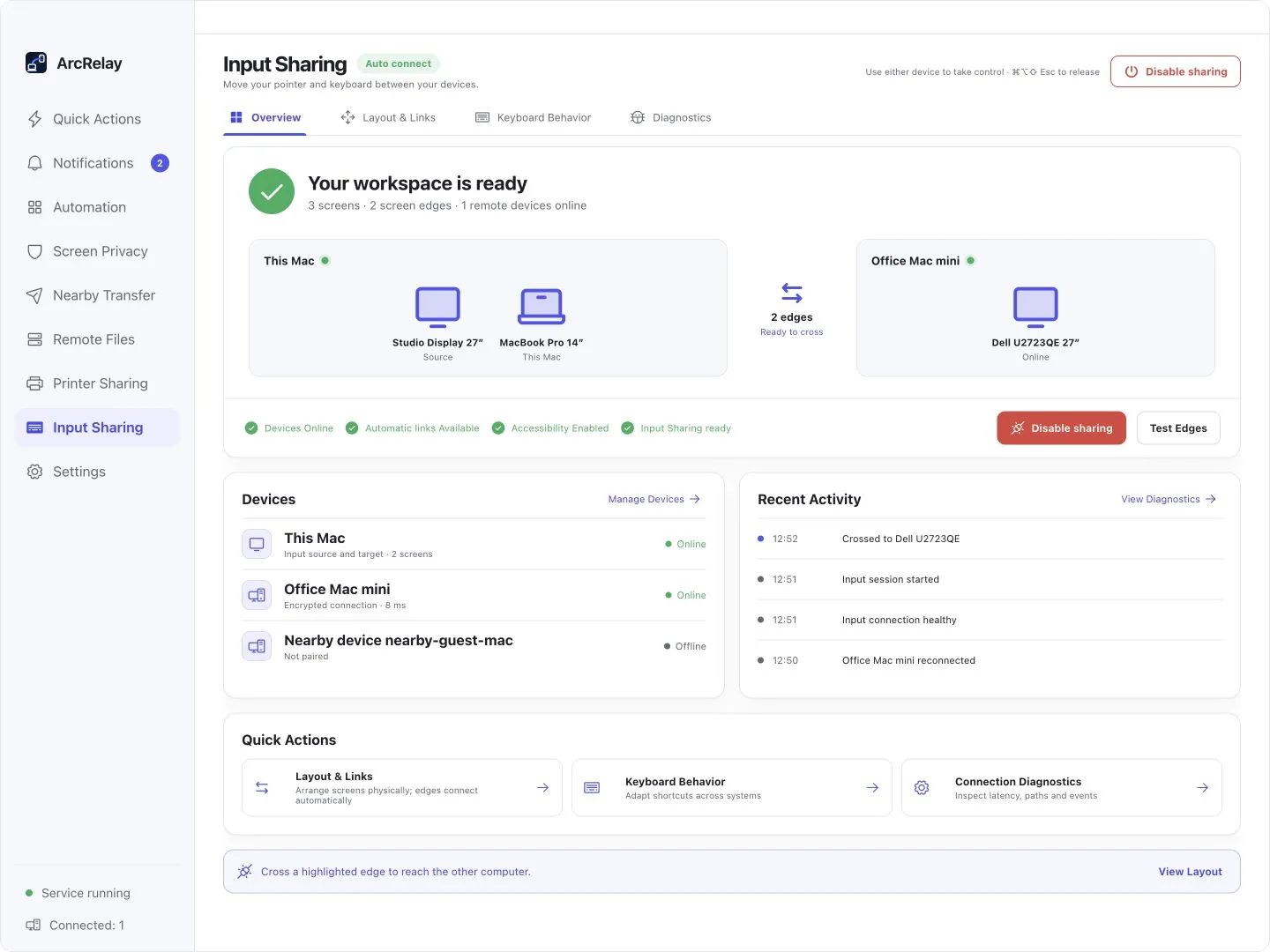Click the green workspace ready checkmark icon
Viewport: 1270px width, 952px height.
(272, 191)
